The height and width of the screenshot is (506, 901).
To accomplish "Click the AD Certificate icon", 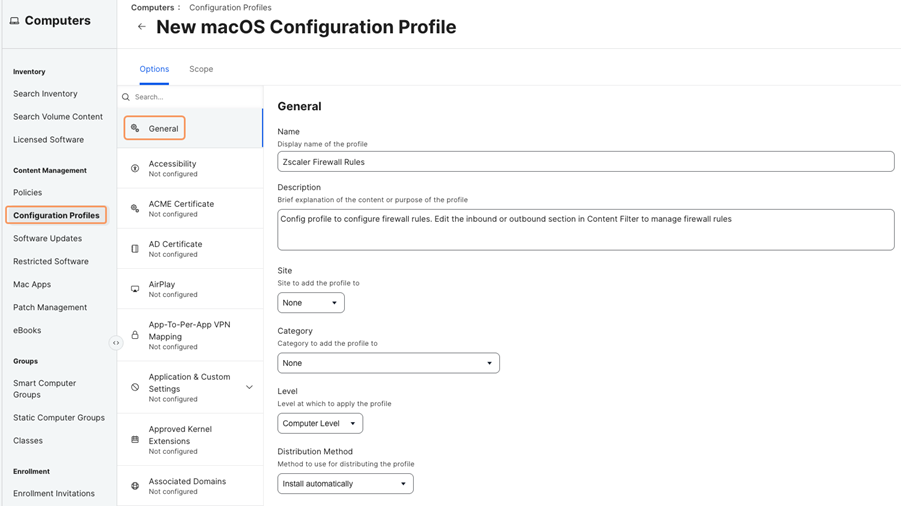I will click(135, 248).
